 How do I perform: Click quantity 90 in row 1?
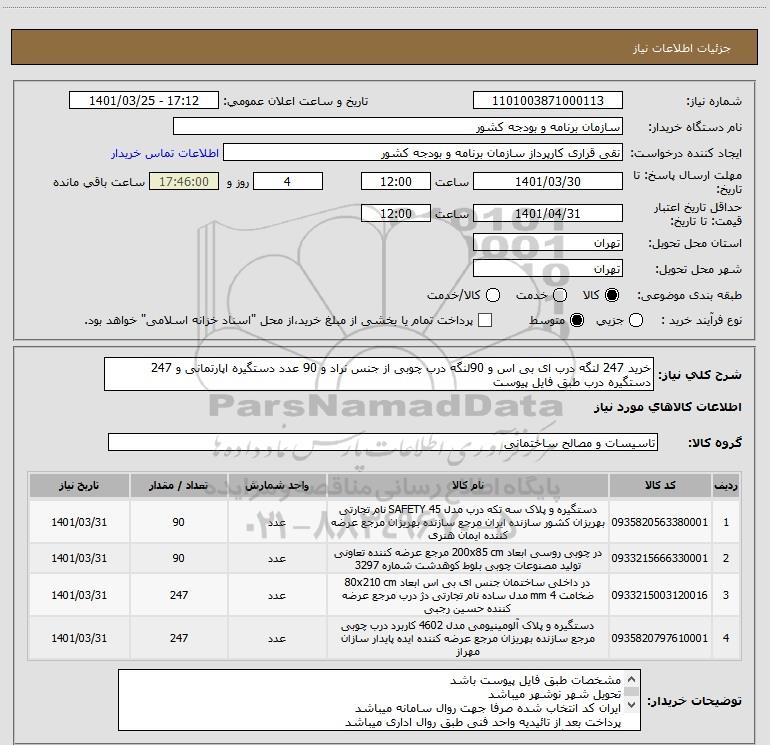[x=179, y=522]
